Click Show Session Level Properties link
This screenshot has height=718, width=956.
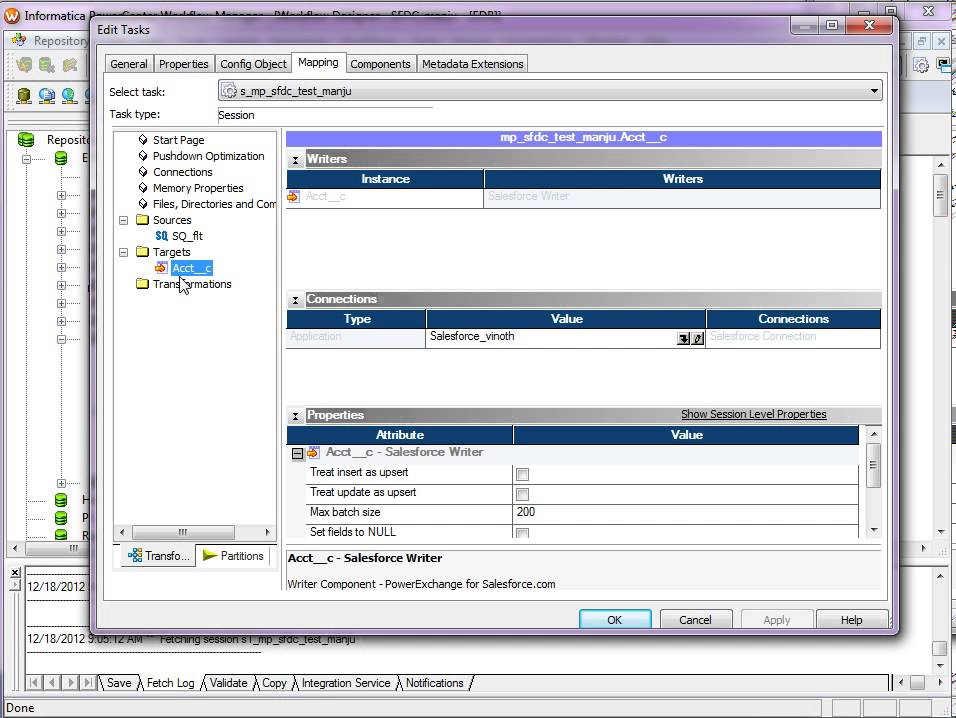coord(754,414)
